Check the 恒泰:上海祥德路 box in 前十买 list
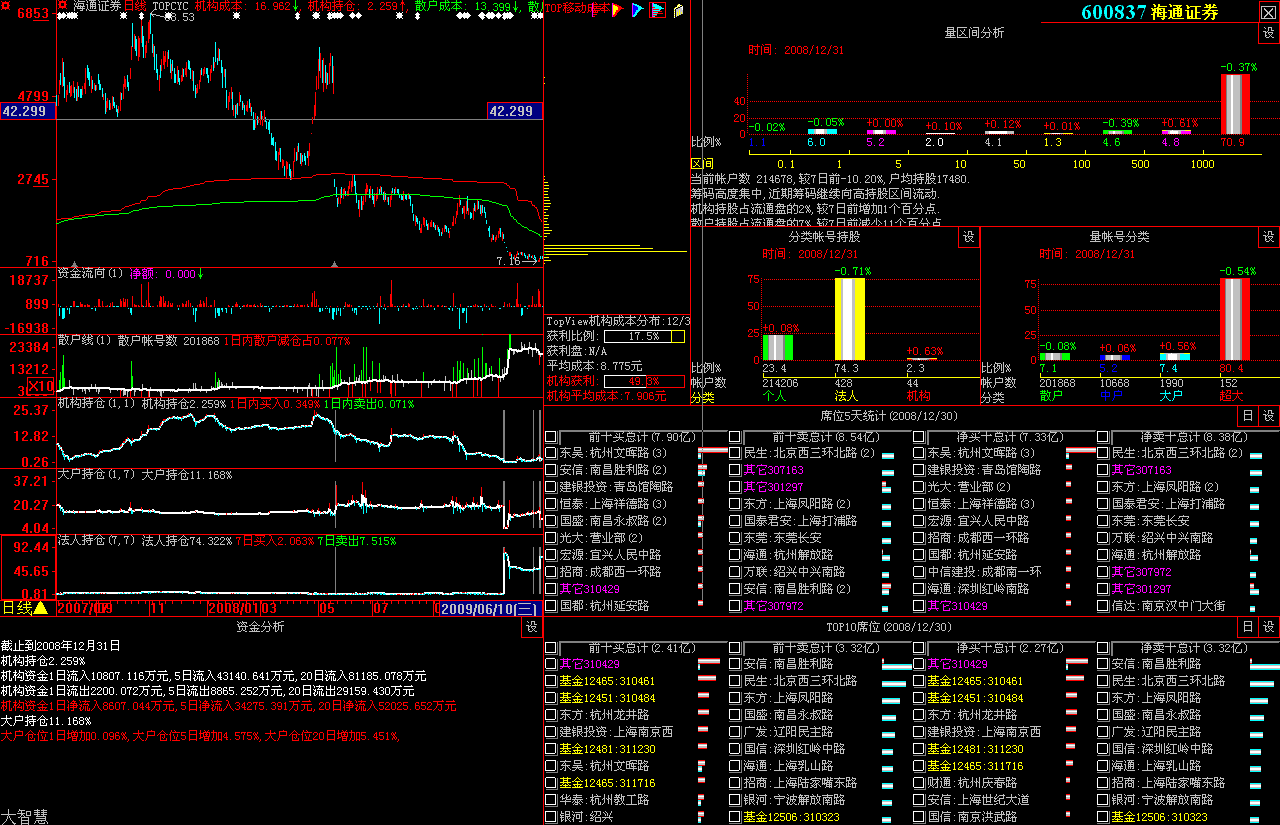 551,504
